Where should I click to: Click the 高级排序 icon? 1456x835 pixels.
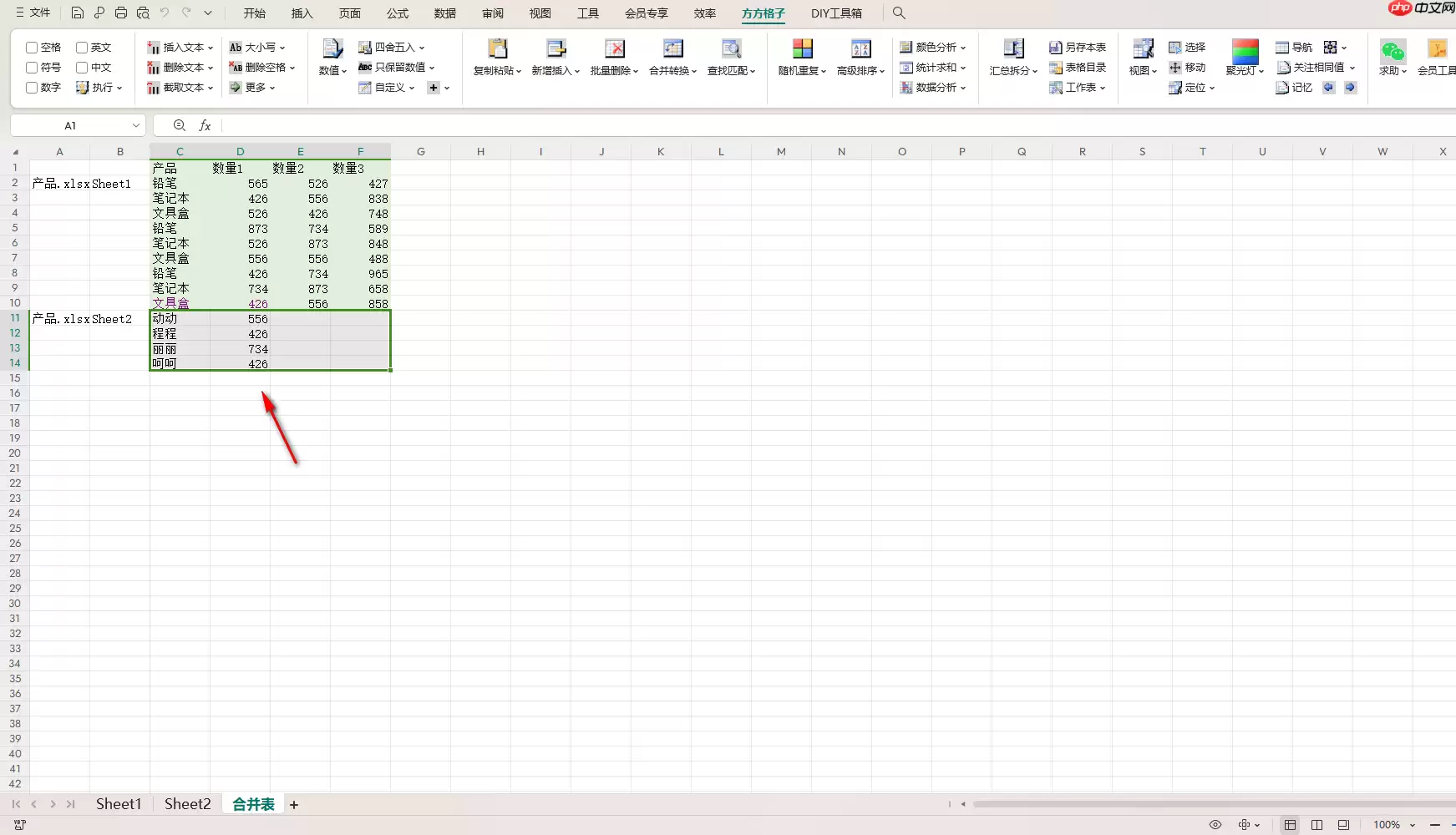(x=860, y=48)
